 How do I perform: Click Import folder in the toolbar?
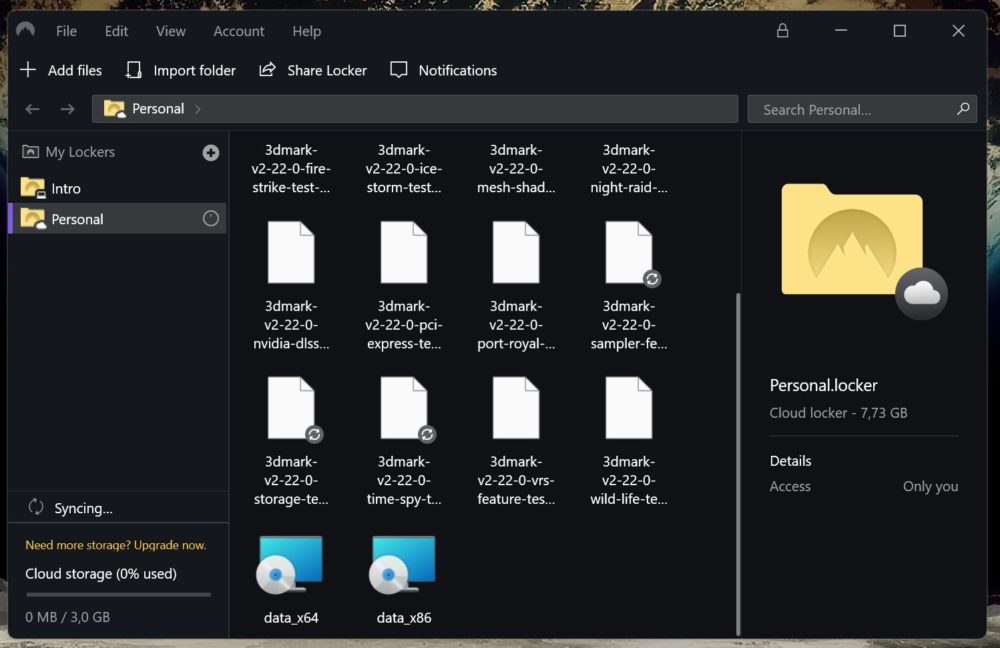click(x=180, y=70)
